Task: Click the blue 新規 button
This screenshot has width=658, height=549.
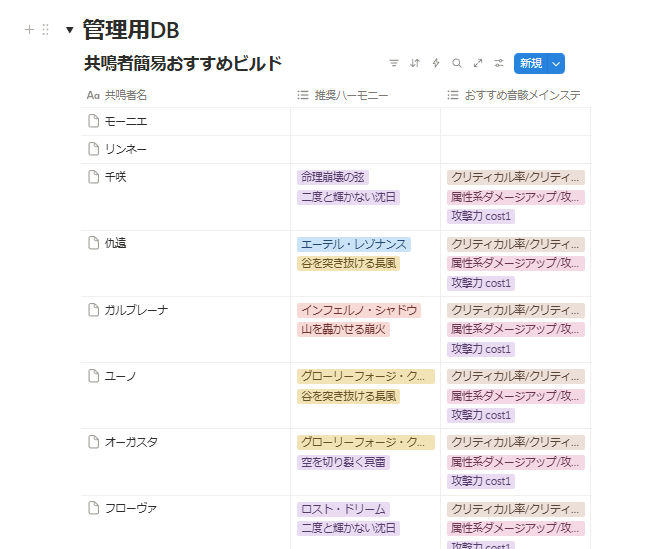Action: coord(530,63)
